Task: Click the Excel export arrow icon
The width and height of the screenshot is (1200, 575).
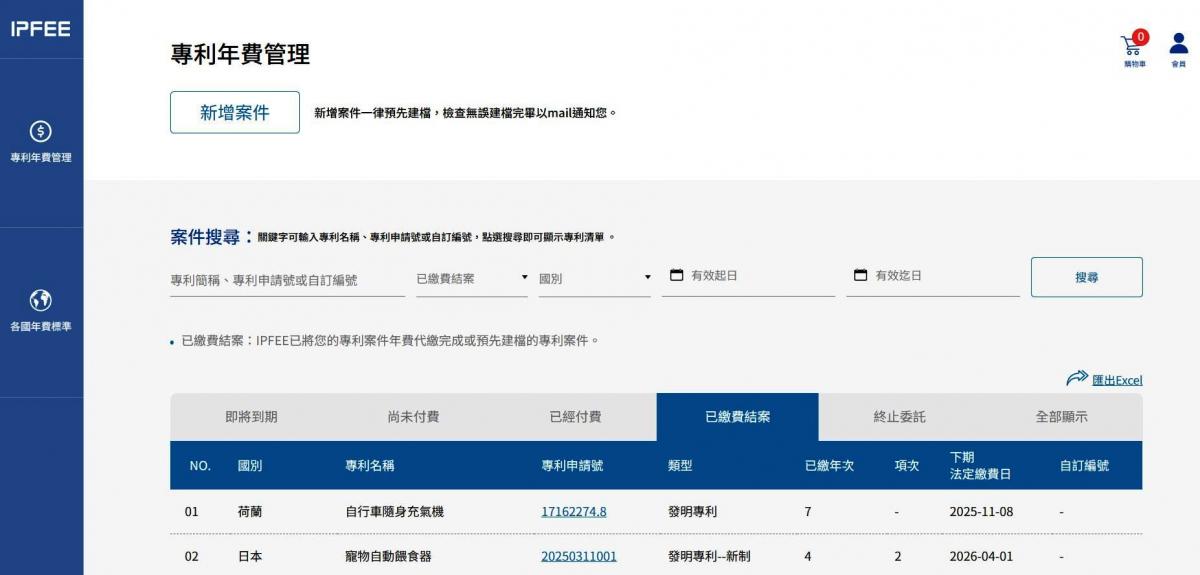Action: (1076, 379)
